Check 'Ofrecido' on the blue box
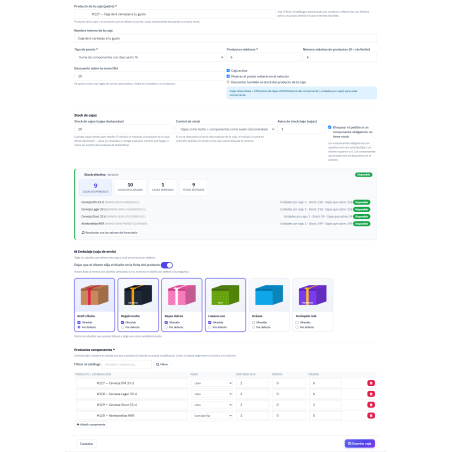The width and height of the screenshot is (452, 452). tap(253, 322)
